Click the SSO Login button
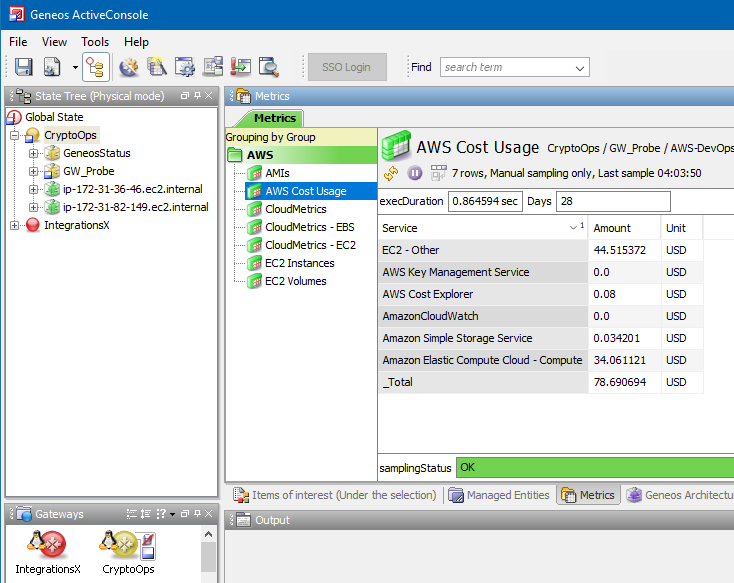 (347, 67)
